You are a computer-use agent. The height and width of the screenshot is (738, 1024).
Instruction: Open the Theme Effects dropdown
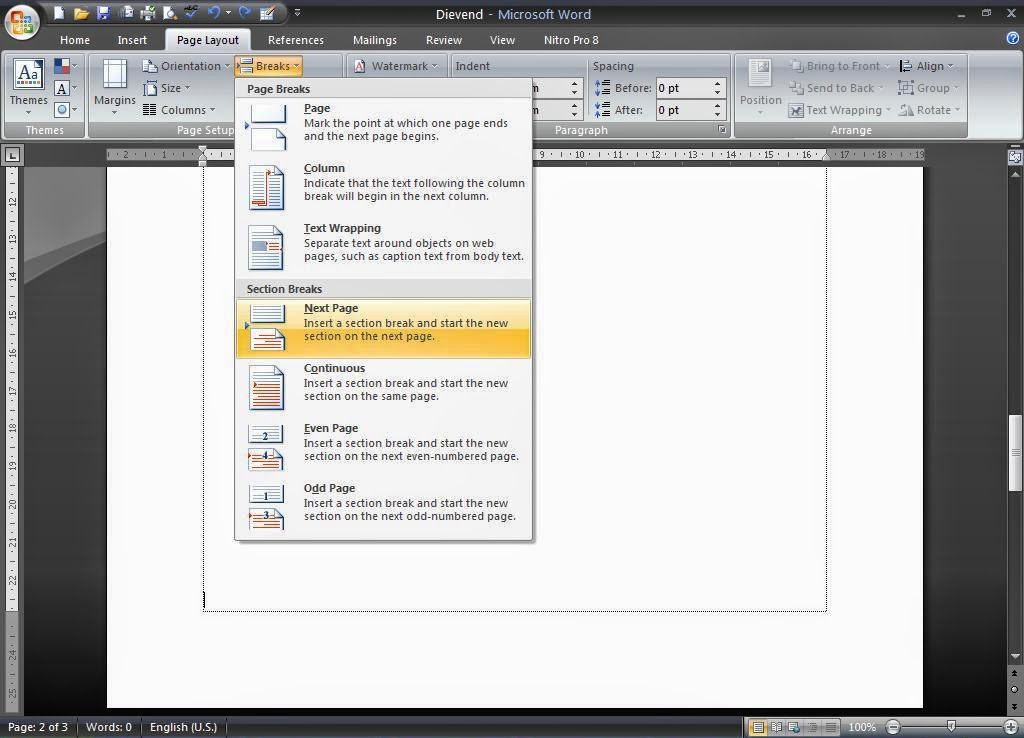[x=66, y=110]
